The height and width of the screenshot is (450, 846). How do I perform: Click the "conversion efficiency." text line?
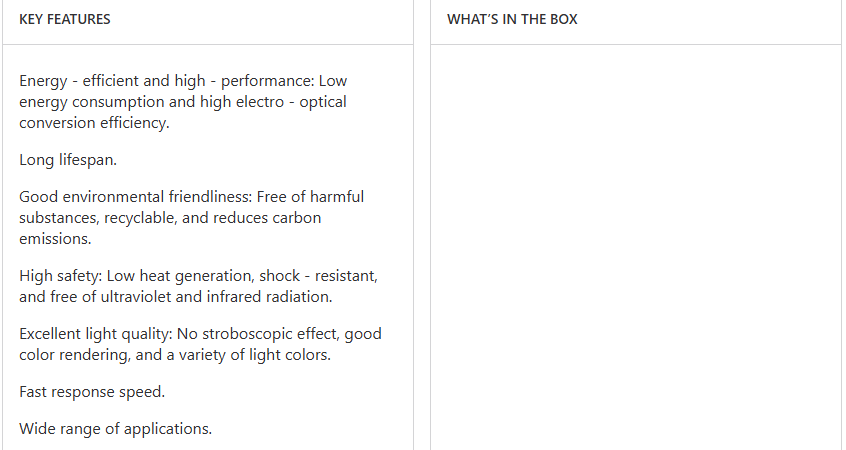click(x=94, y=123)
